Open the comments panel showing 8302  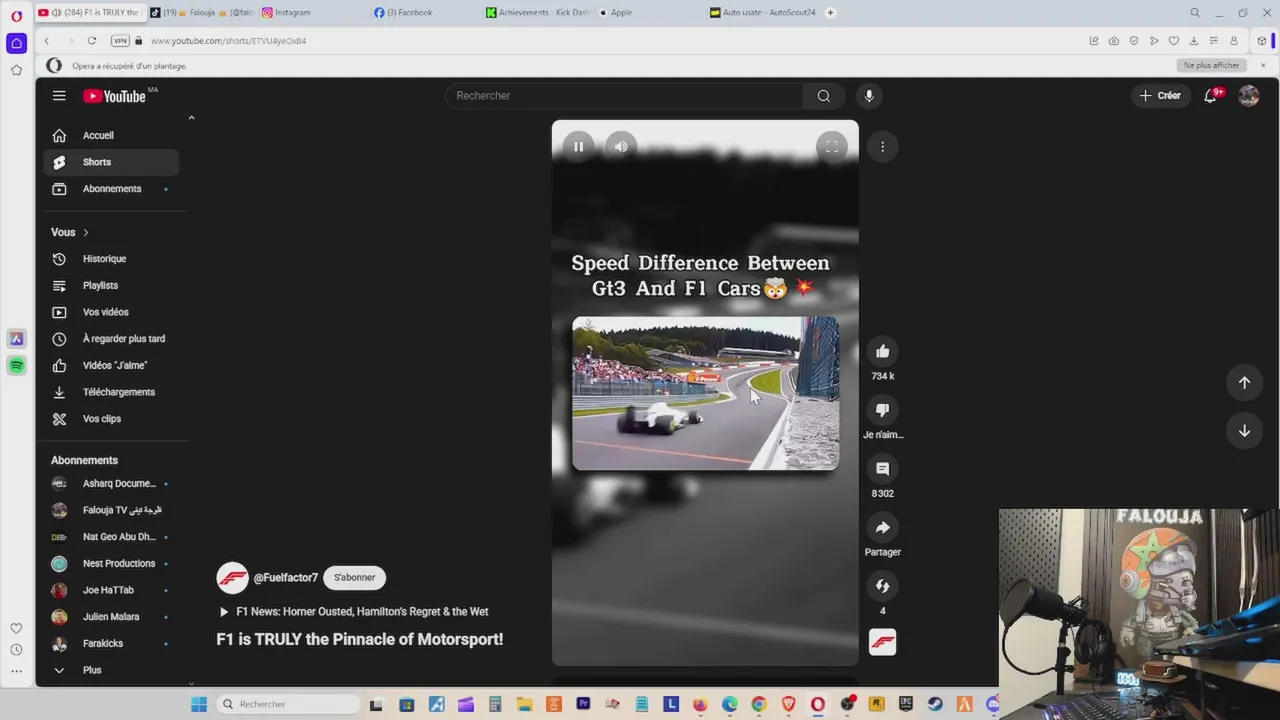pos(882,468)
